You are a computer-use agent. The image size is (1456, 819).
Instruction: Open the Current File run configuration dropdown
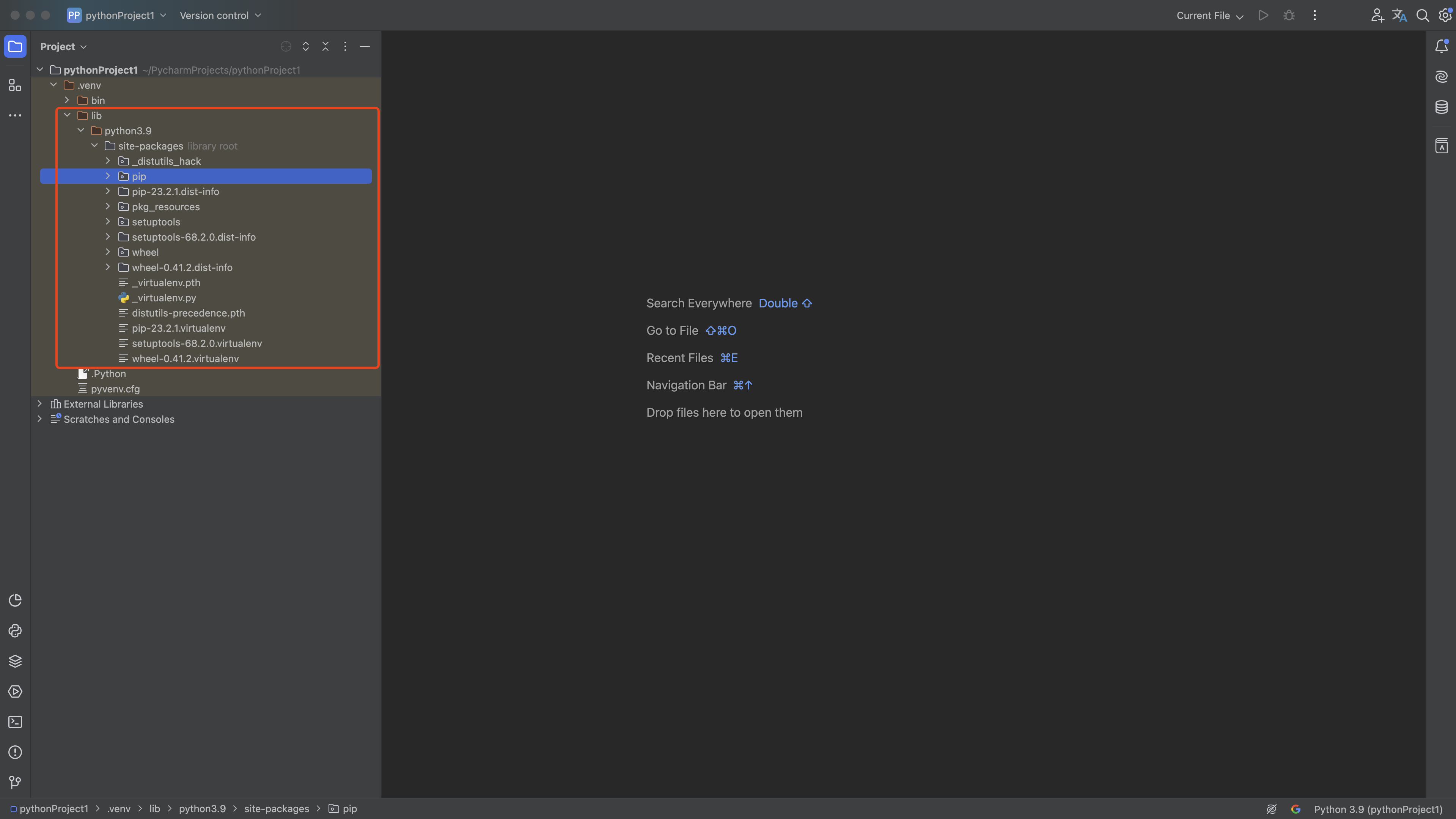(x=1209, y=15)
